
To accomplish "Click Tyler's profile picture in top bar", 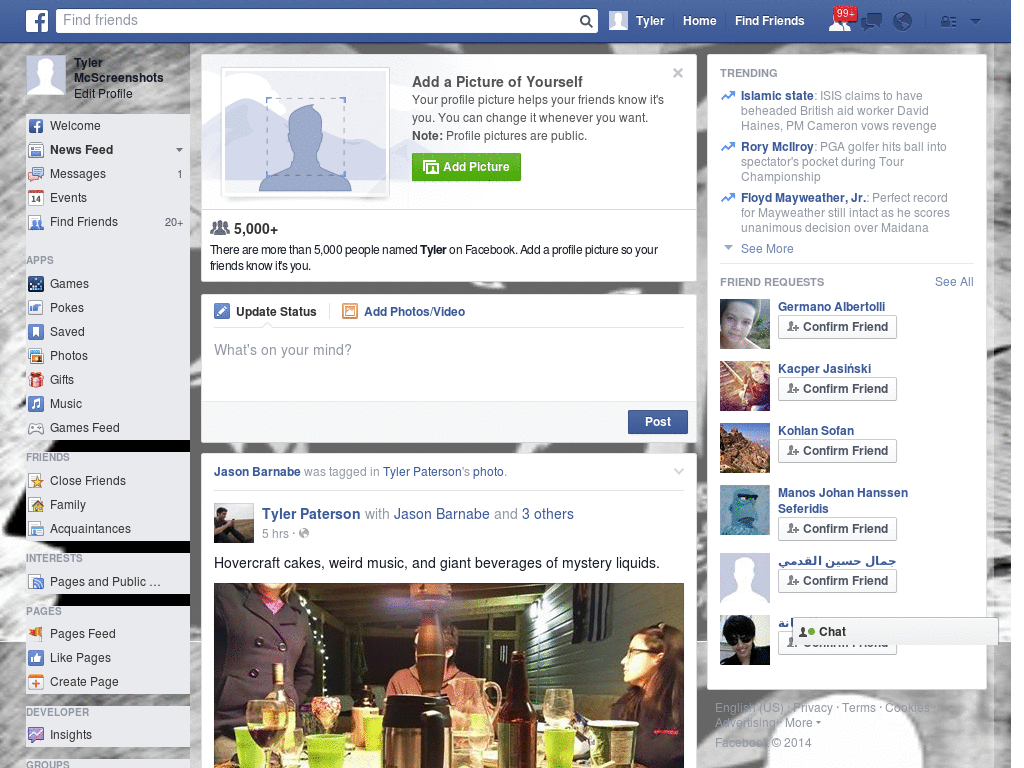I will coord(618,21).
